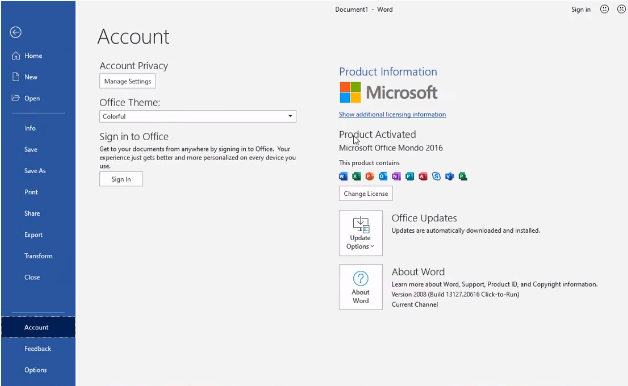Click the back arrow to exit Backstage
Image resolution: width=628 pixels, height=386 pixels.
pos(16,32)
